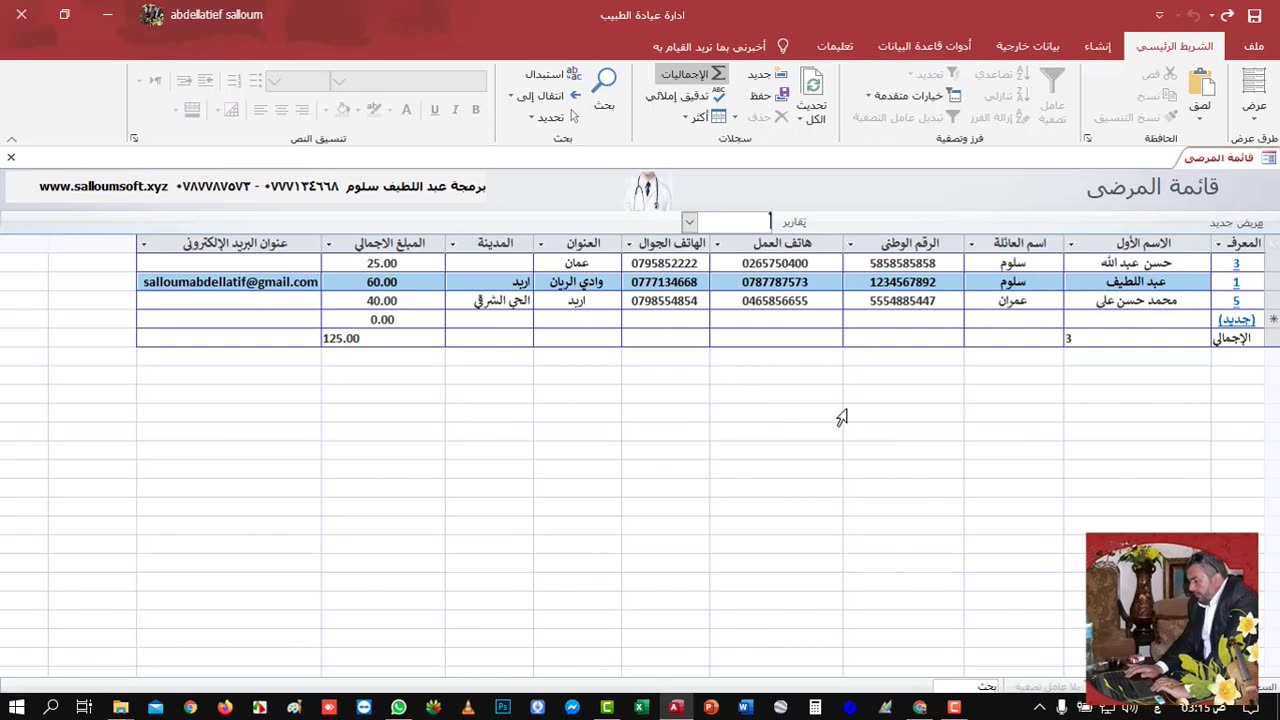
Task: Click Format Painter (نسخ التنسيق) icon
Action: point(1170,117)
